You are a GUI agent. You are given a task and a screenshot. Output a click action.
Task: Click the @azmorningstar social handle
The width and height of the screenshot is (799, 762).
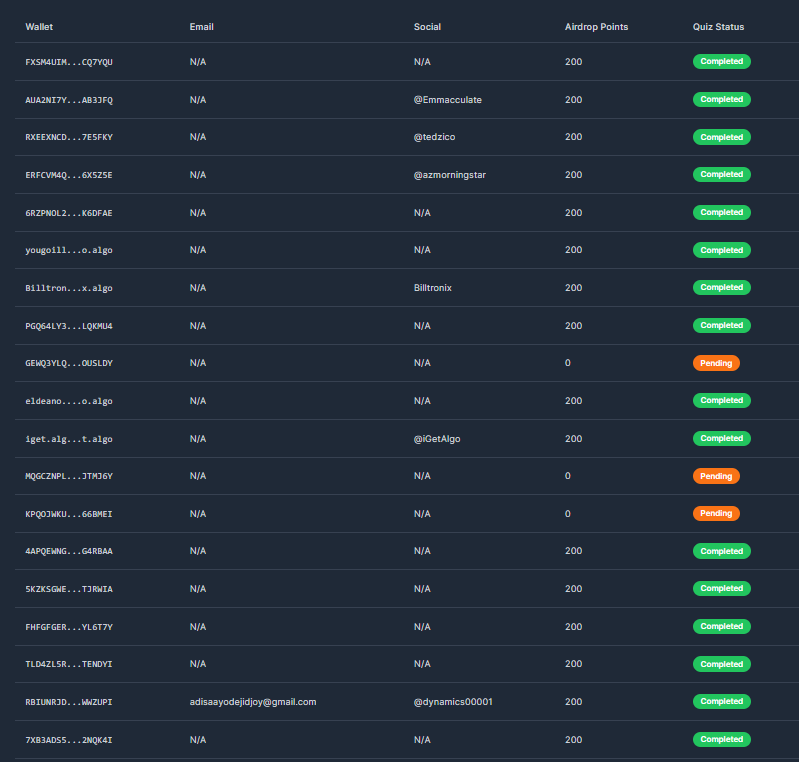[x=449, y=175]
